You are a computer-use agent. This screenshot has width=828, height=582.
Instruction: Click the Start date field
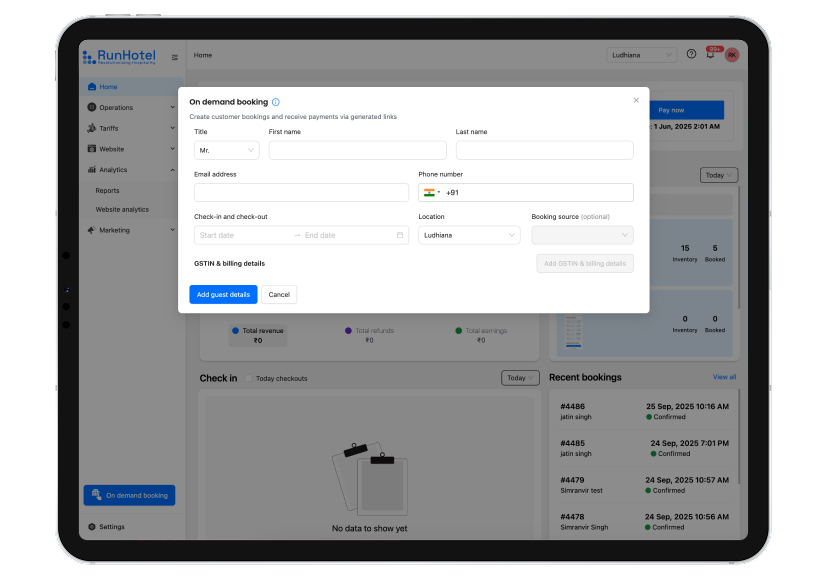(x=243, y=235)
